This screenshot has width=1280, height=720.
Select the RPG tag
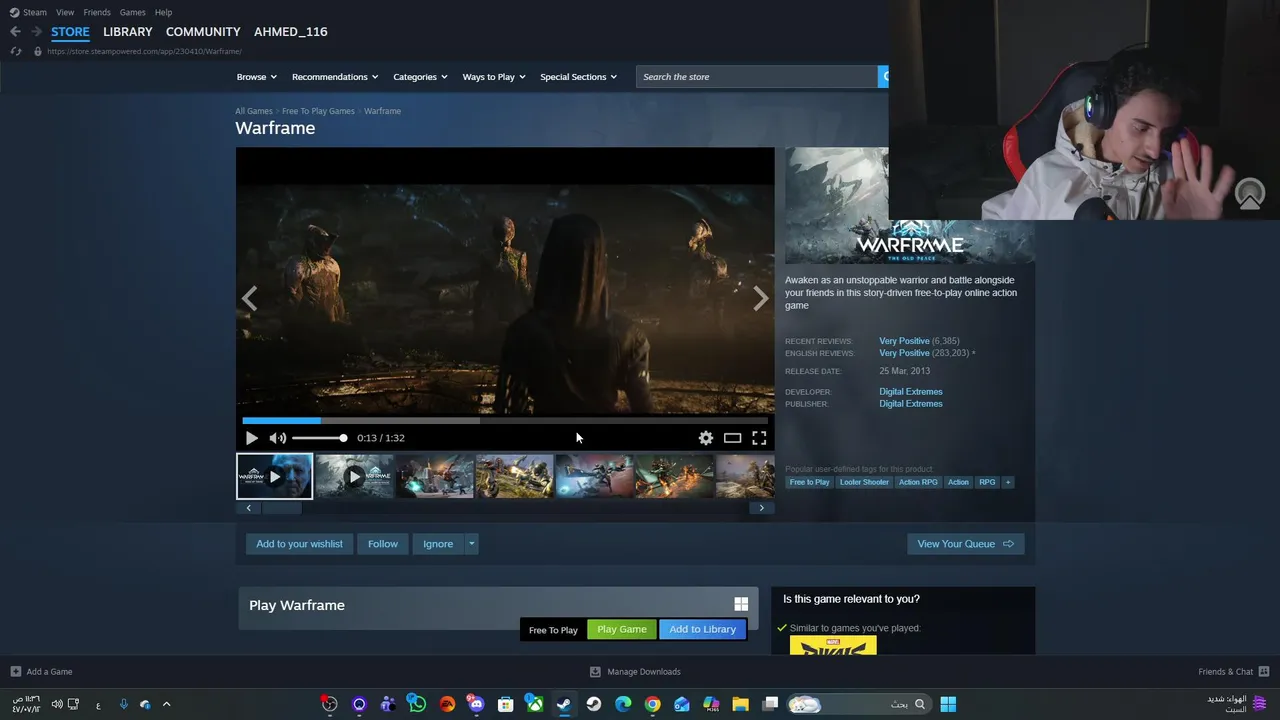987,482
